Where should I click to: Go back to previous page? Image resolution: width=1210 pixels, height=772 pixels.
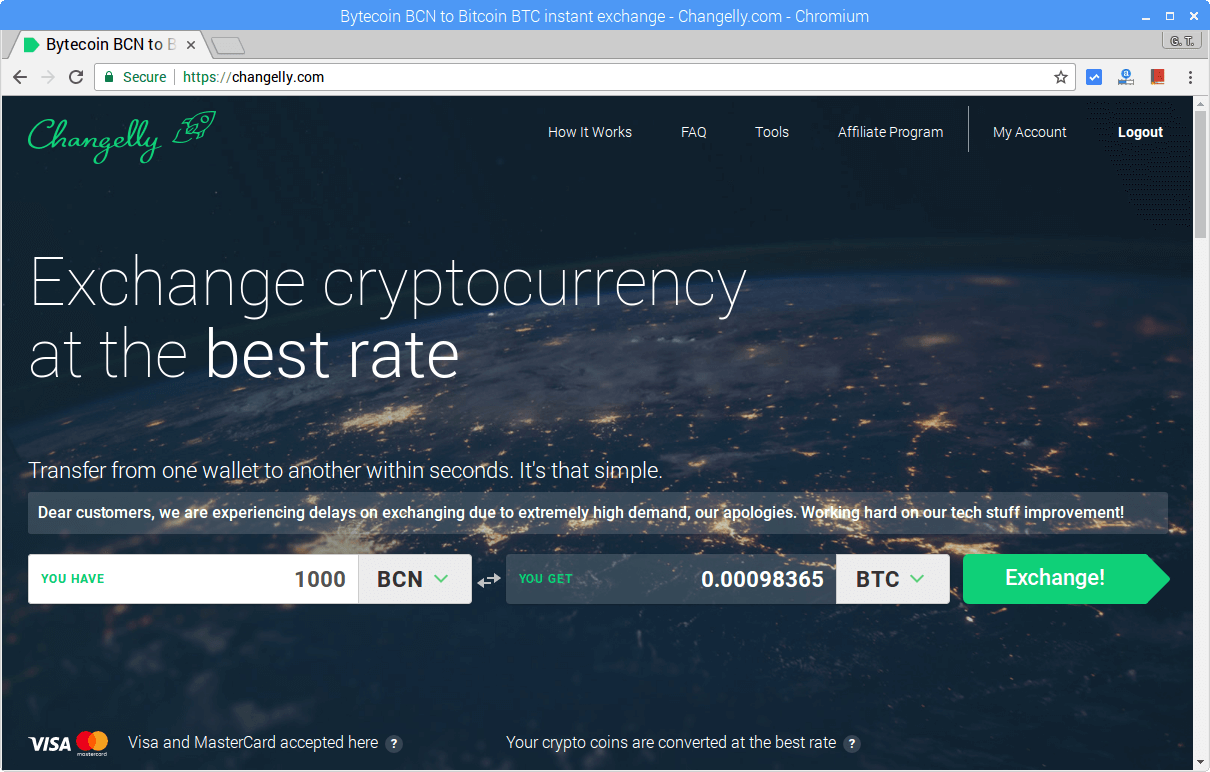pos(20,77)
